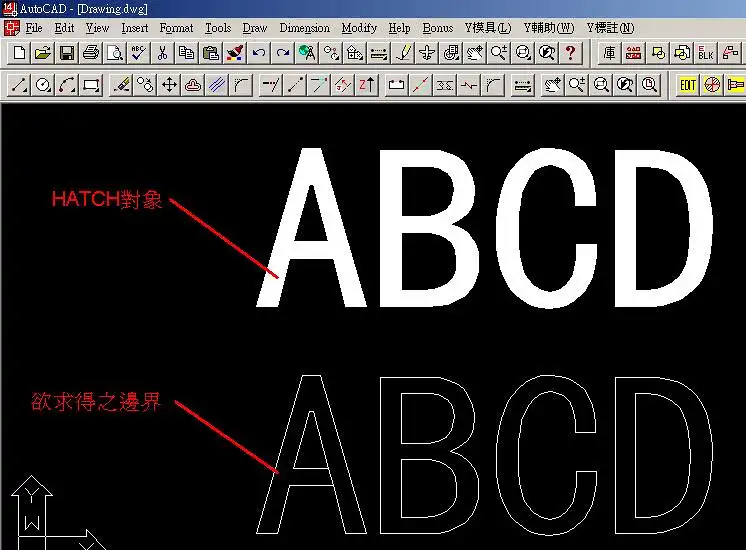Open Aerial View with the airplane icon

click(427, 52)
